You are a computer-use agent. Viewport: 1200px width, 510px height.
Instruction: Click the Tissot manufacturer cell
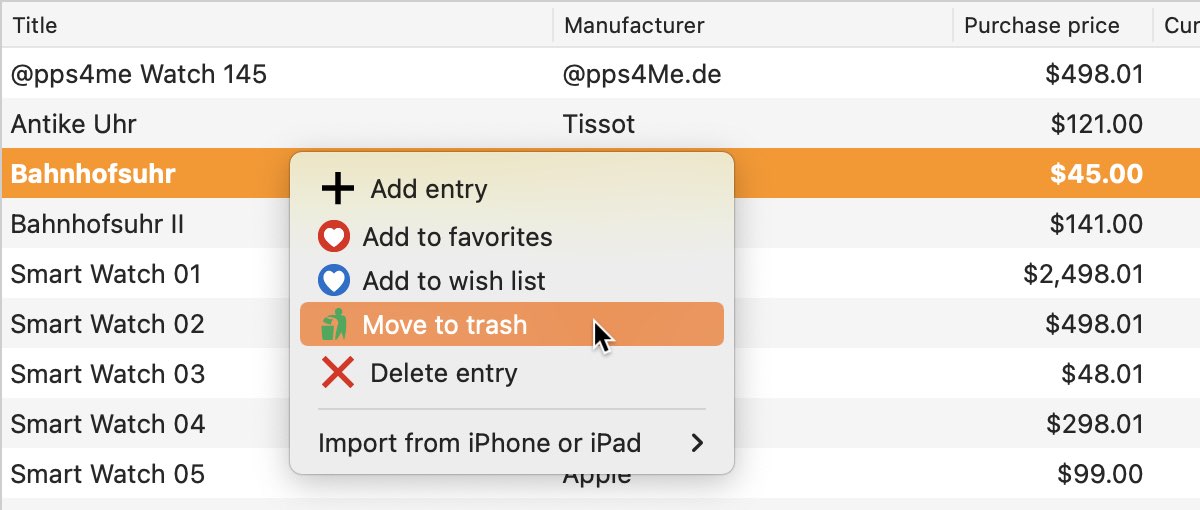pyautogui.click(x=599, y=124)
